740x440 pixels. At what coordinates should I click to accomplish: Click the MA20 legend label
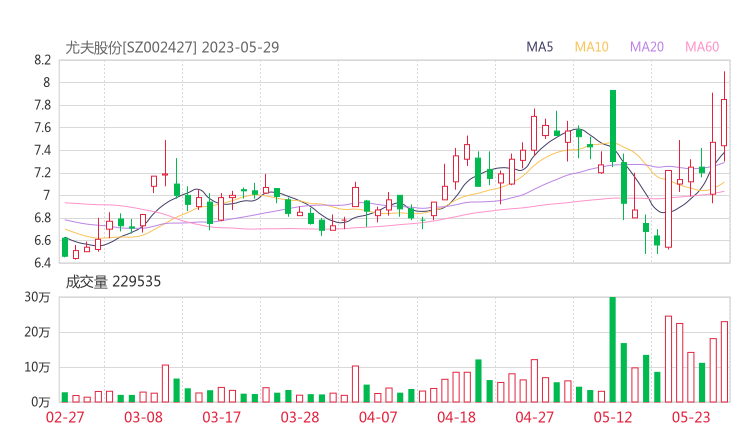(647, 47)
